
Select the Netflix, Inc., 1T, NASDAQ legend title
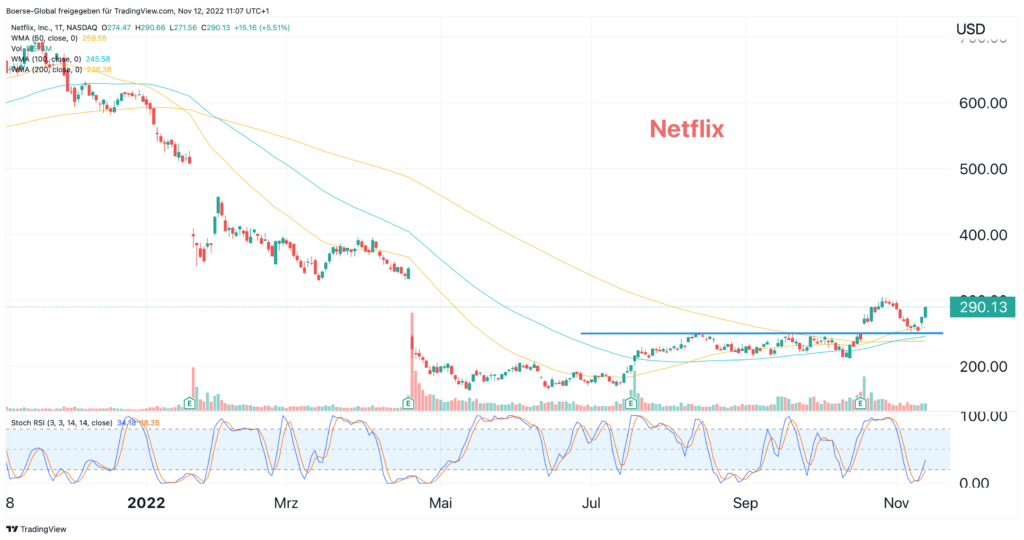pos(54,27)
